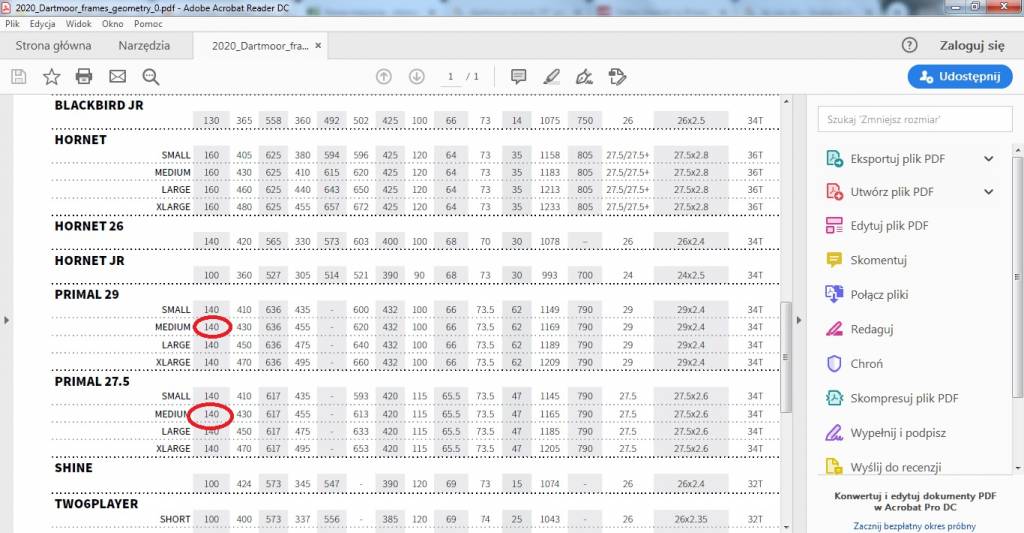Switch to the Narzędzia tab
Viewport: 1024px width, 533px height.
(144, 46)
